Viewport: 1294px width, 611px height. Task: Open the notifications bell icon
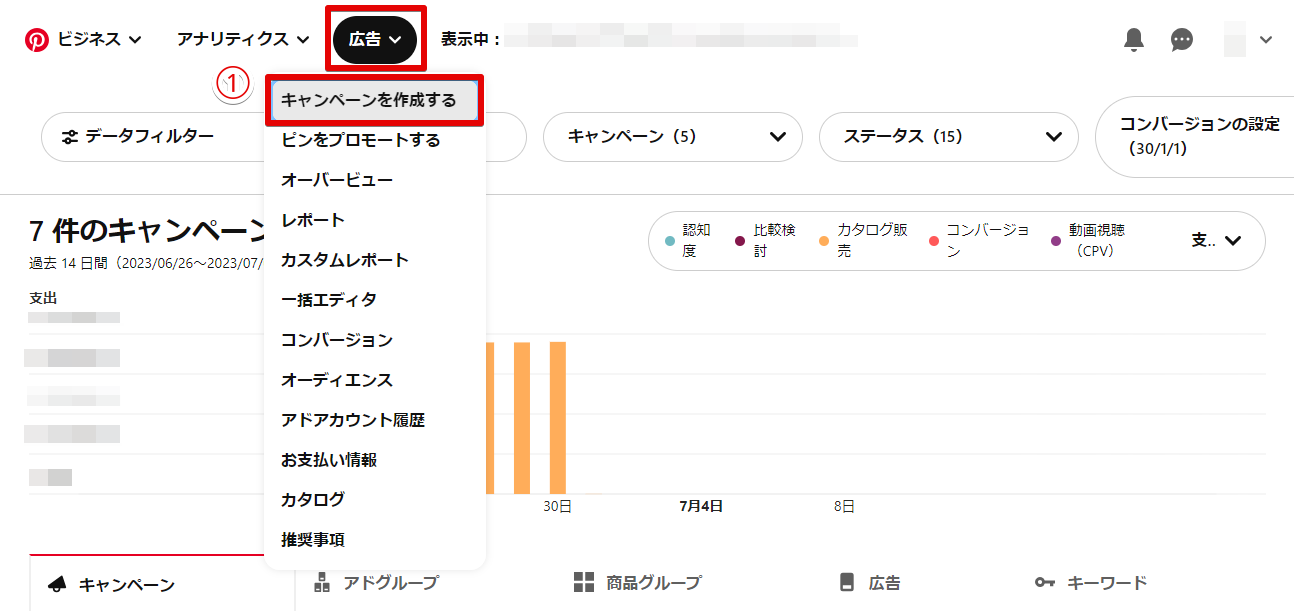click(1133, 40)
